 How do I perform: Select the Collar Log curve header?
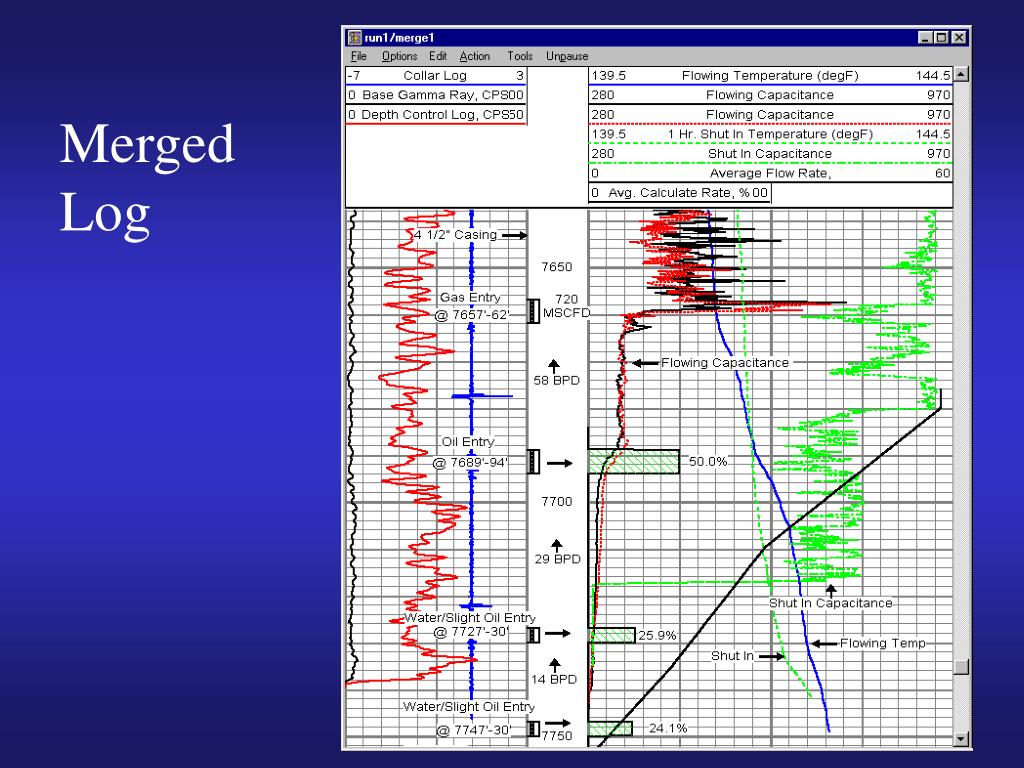[436, 76]
